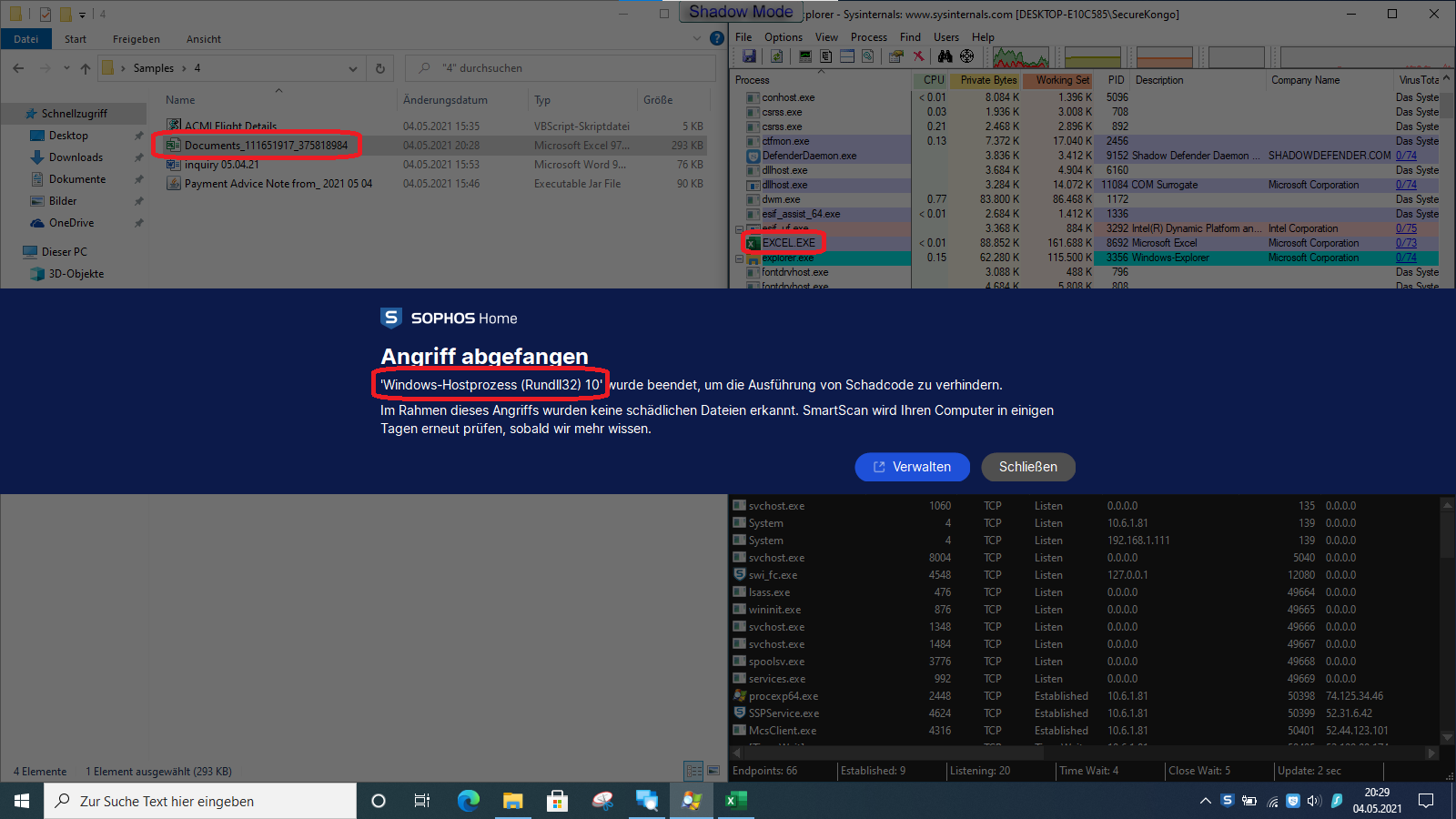Open the Users menu in Process Explorer
Image resolution: width=1456 pixels, height=819 pixels.
tap(946, 37)
